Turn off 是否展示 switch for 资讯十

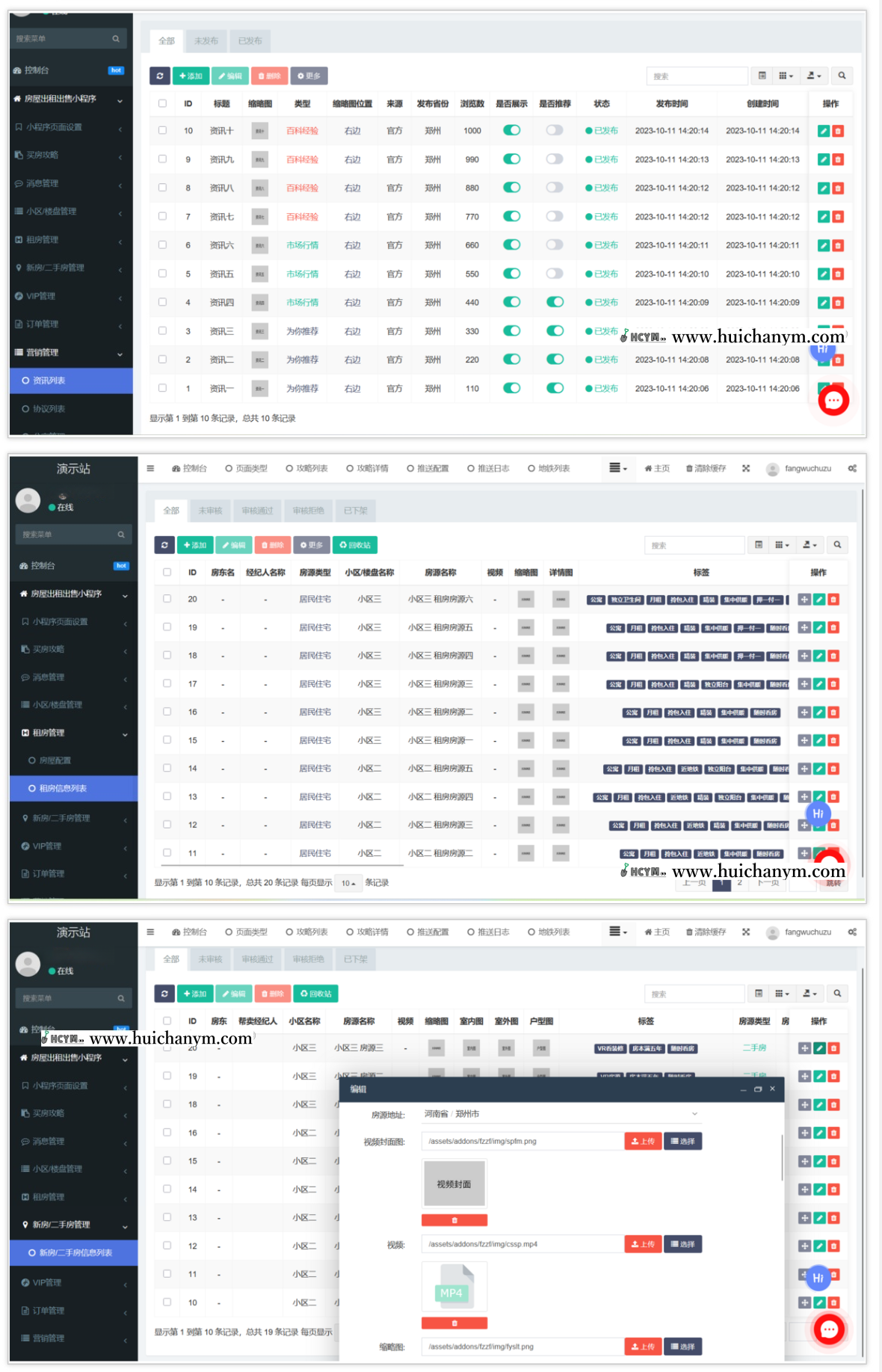click(511, 130)
